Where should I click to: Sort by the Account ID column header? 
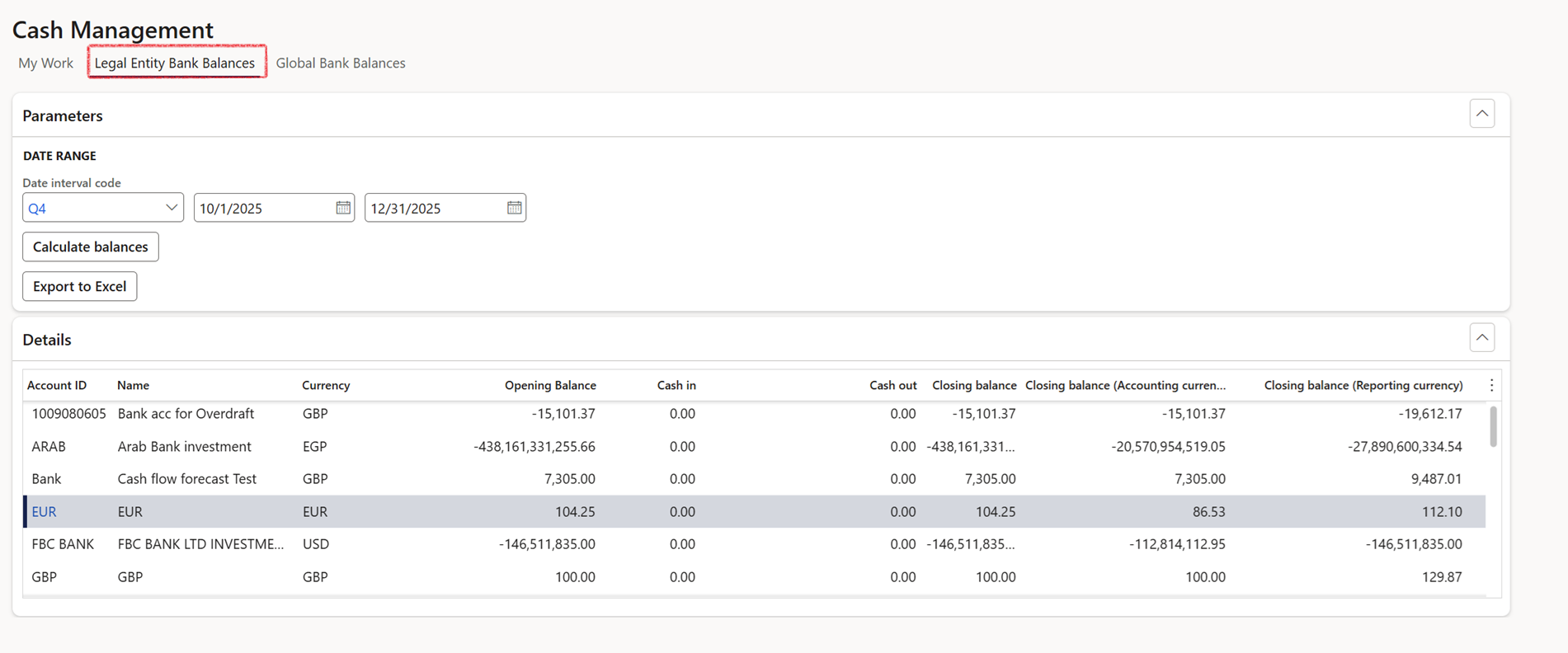click(x=57, y=385)
